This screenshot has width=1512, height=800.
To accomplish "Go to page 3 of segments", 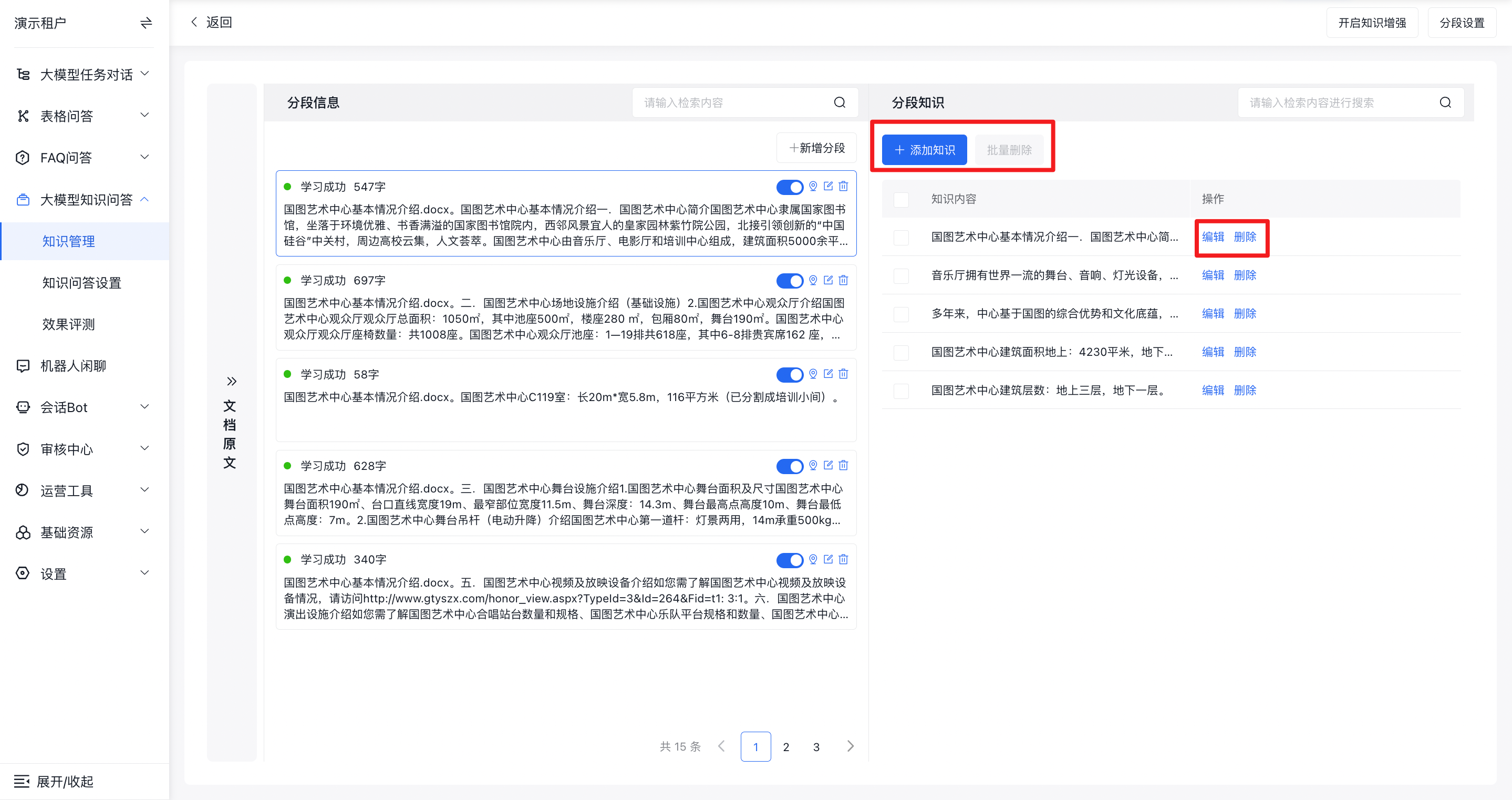I will click(x=816, y=746).
